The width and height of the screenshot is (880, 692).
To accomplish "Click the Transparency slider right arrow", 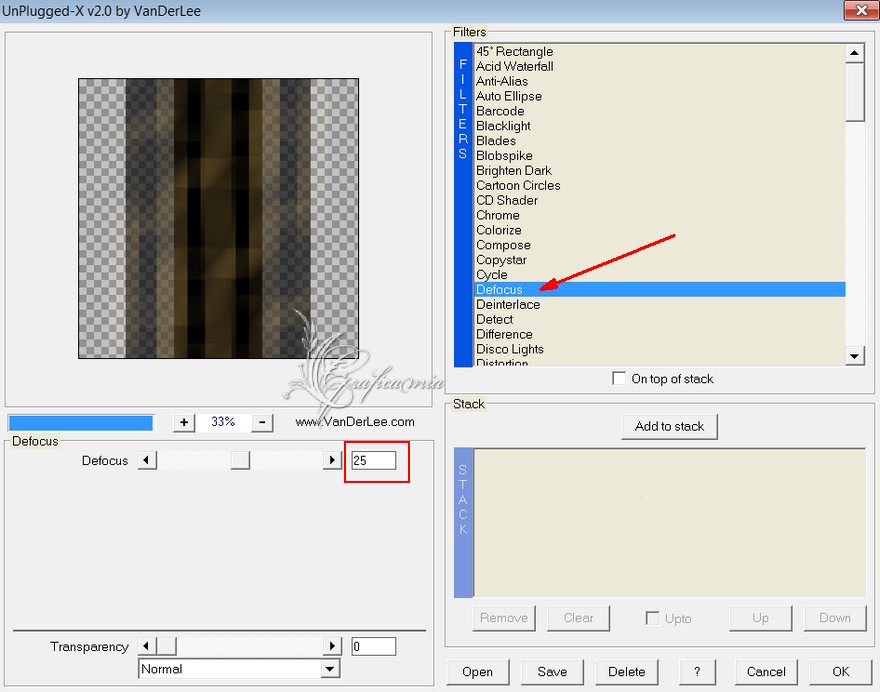I will [x=332, y=646].
